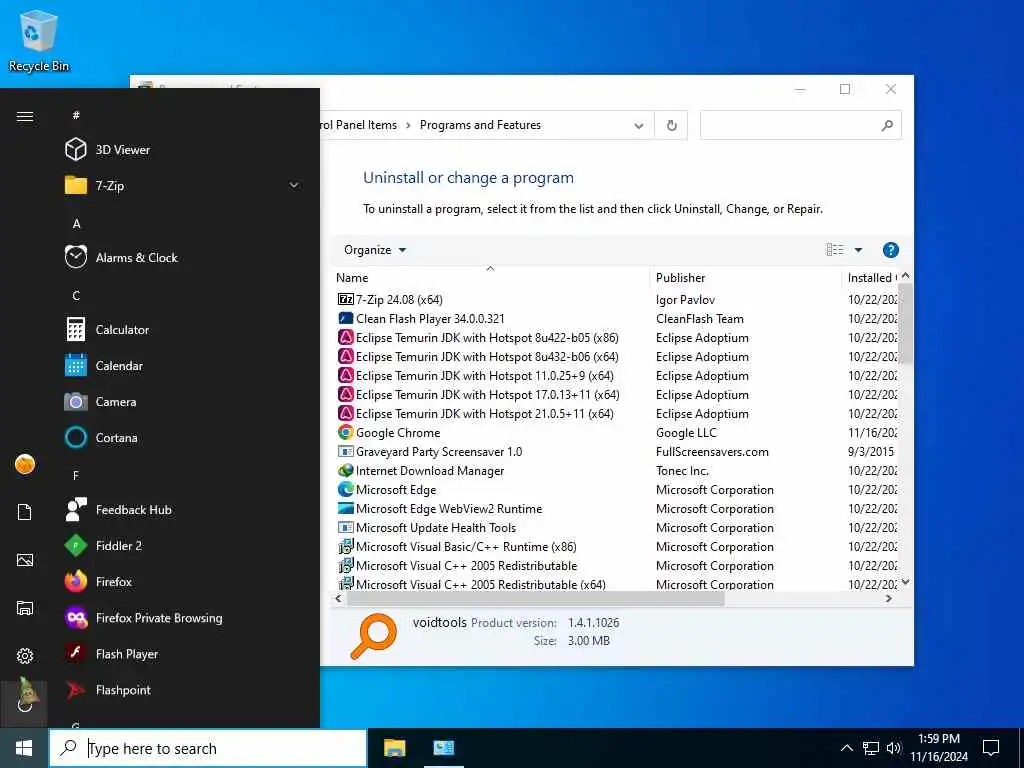This screenshot has width=1024, height=768.
Task: Open address bar history dropdown
Action: pos(639,125)
